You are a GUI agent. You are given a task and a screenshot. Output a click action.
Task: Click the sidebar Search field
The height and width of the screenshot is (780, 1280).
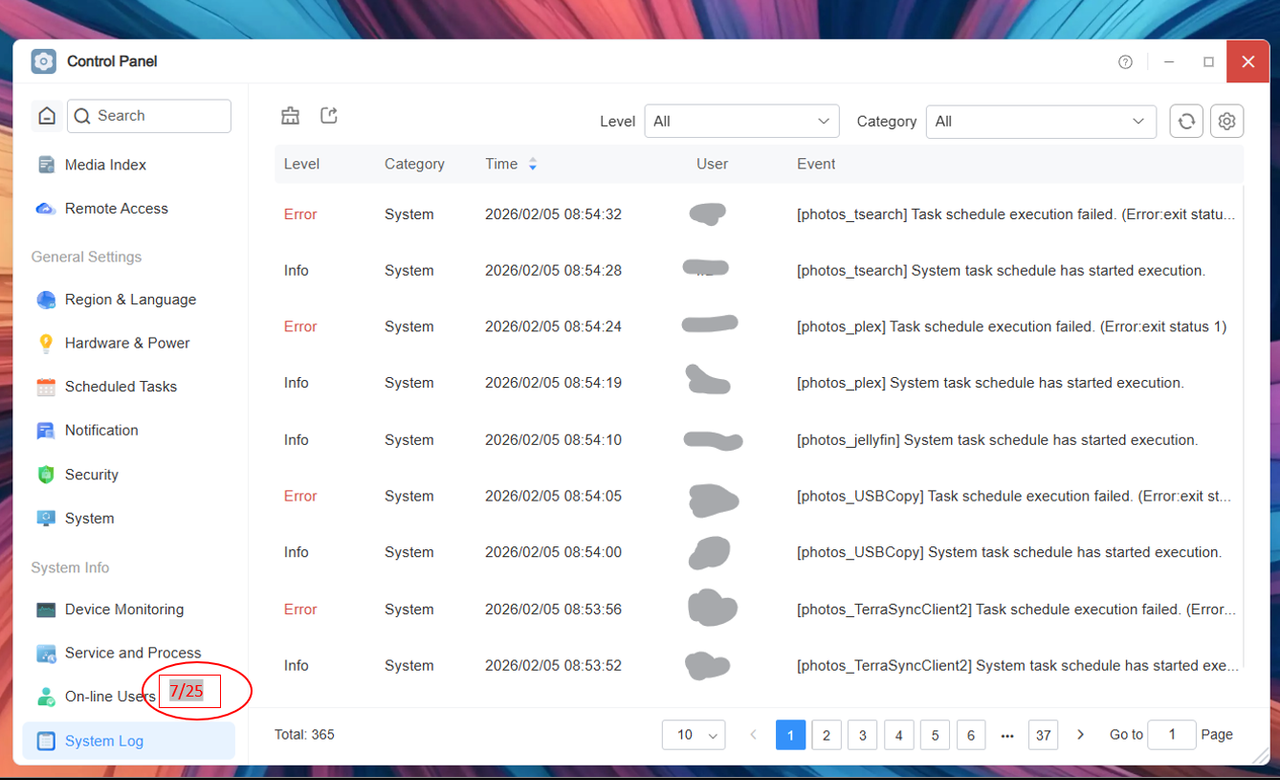click(x=149, y=116)
